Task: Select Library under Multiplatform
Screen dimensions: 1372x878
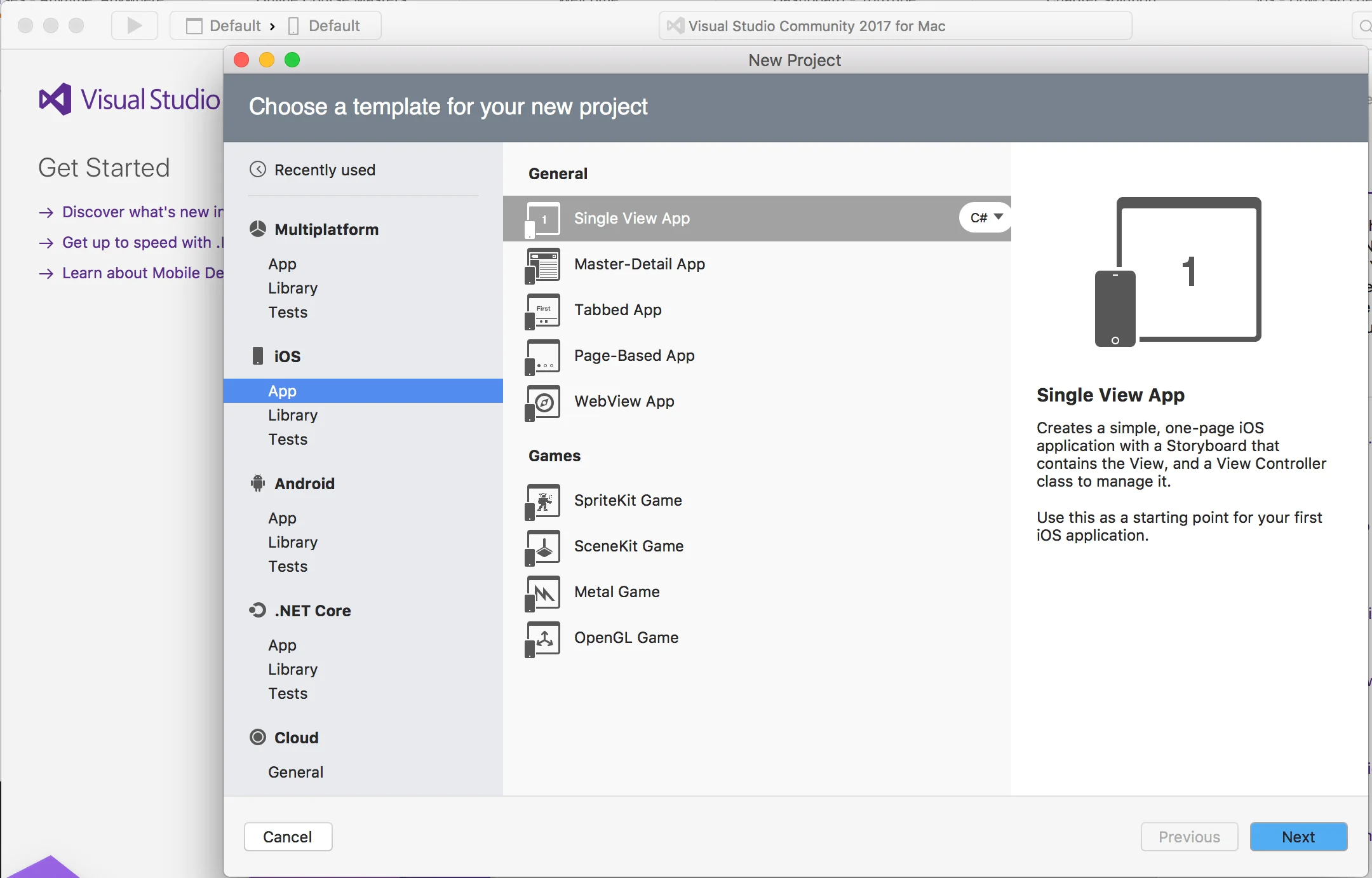Action: pyautogui.click(x=293, y=288)
